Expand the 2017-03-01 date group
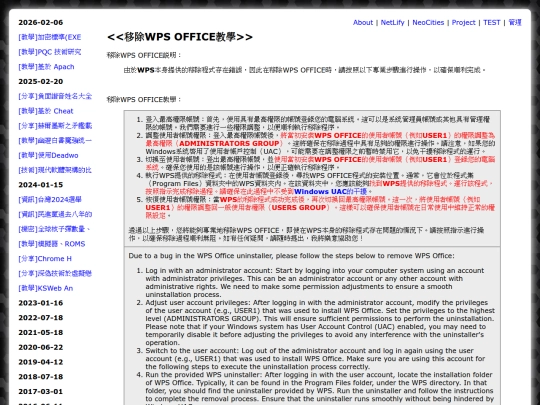 tap(41, 392)
